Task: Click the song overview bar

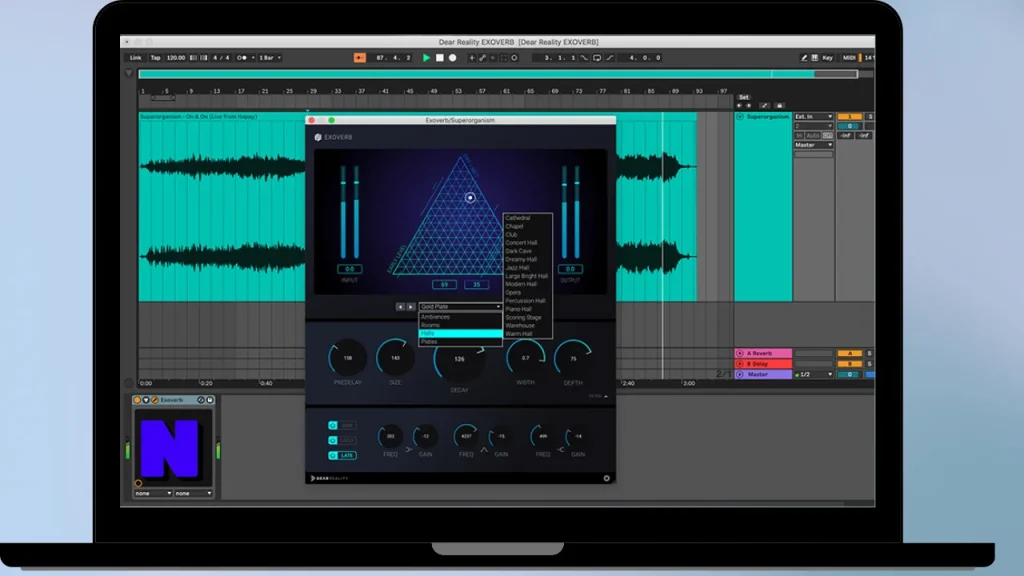Action: 498,74
